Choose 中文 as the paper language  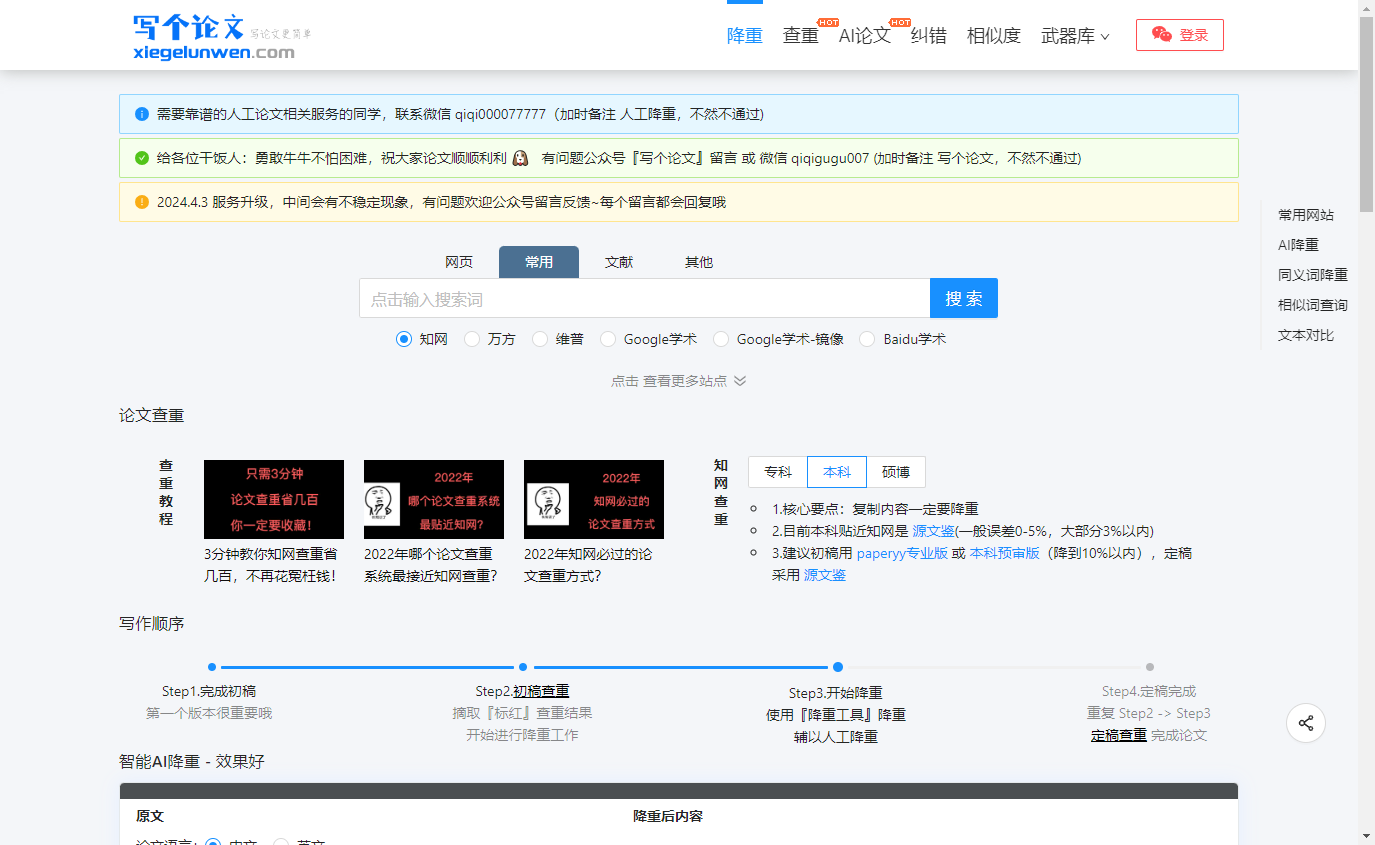(x=213, y=843)
